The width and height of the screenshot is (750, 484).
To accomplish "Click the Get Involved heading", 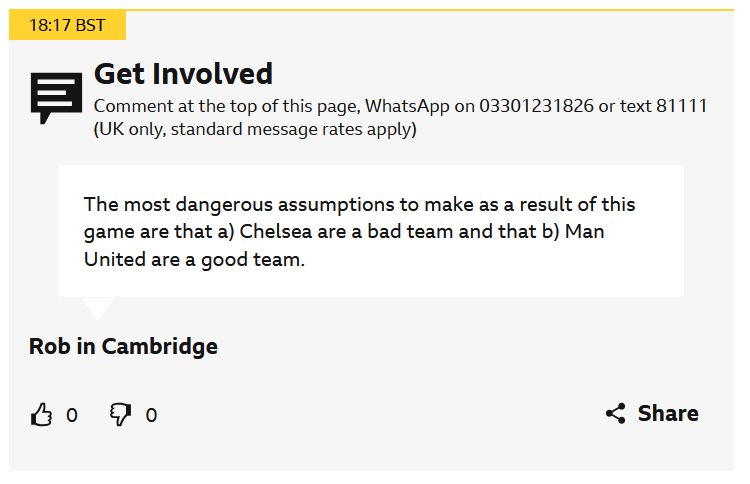I will (x=183, y=74).
